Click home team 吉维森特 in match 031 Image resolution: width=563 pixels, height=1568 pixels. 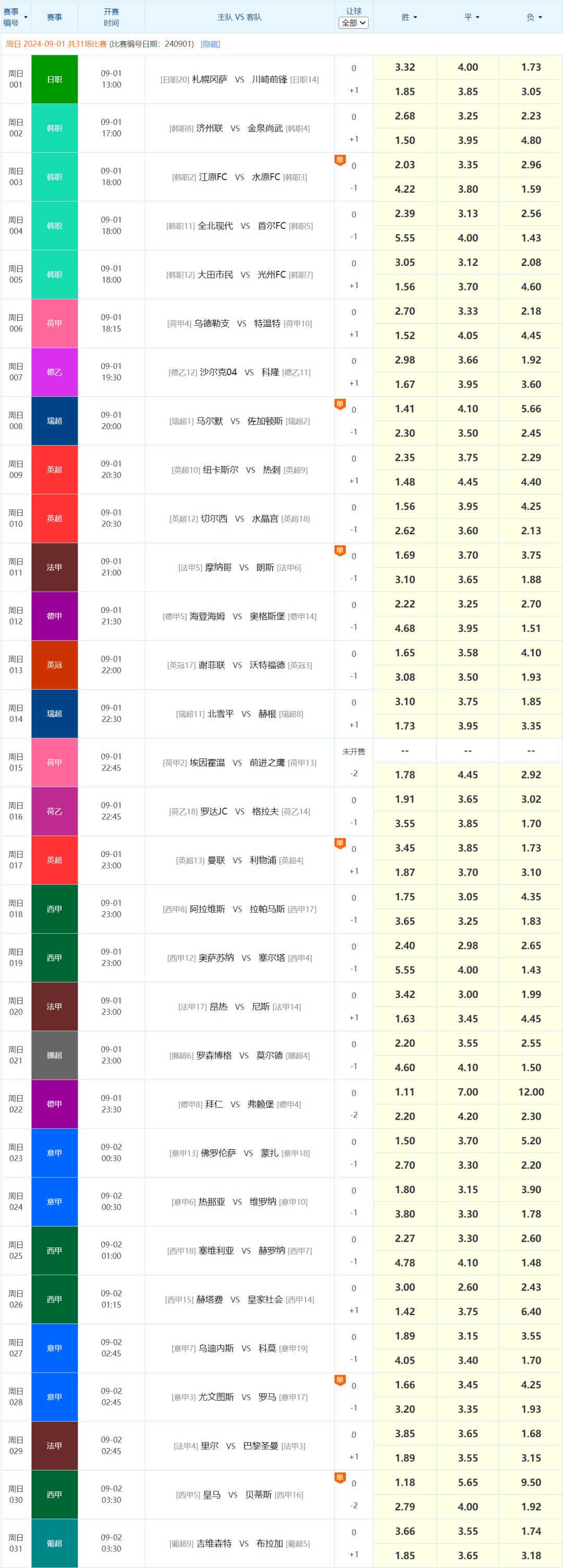point(214,1543)
